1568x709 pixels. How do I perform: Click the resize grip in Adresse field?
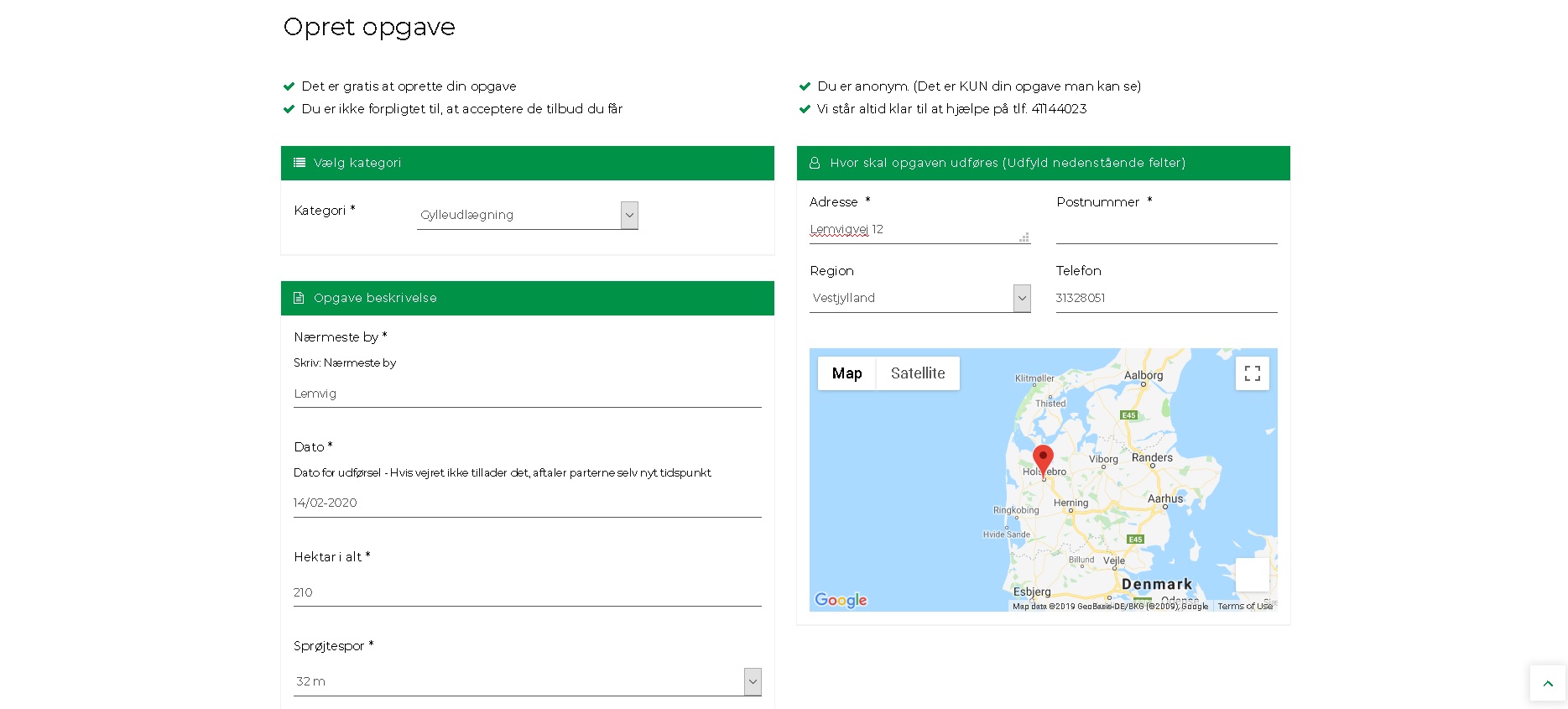coord(1024,237)
